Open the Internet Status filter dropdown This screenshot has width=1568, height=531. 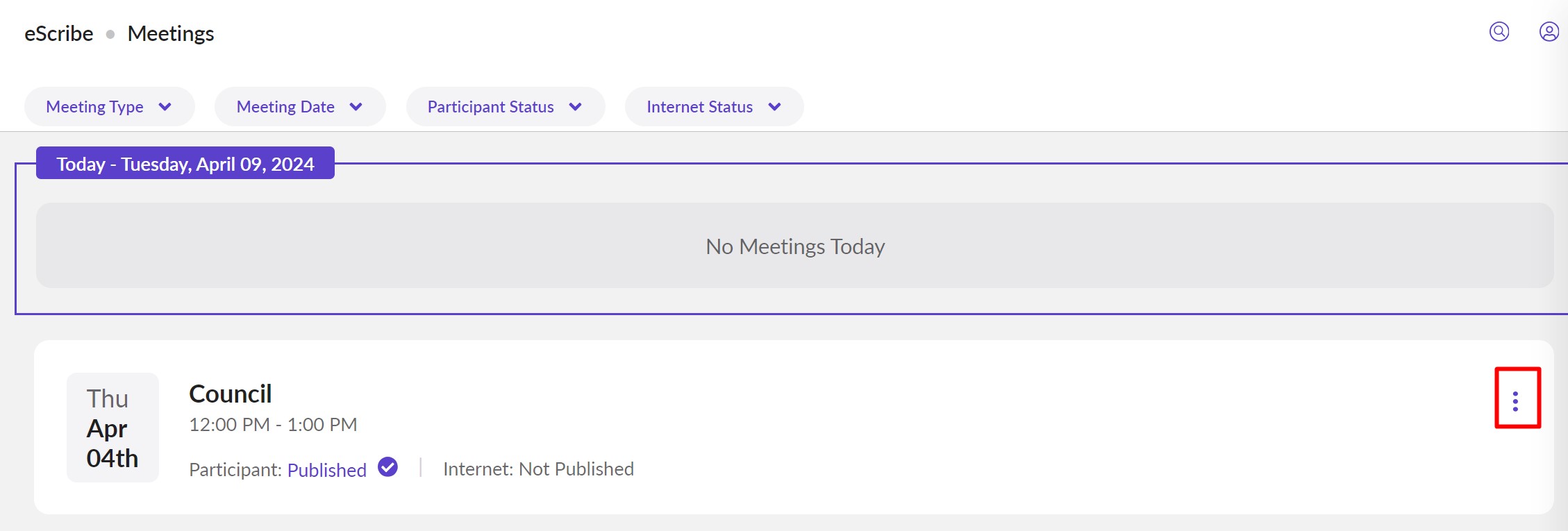(714, 107)
